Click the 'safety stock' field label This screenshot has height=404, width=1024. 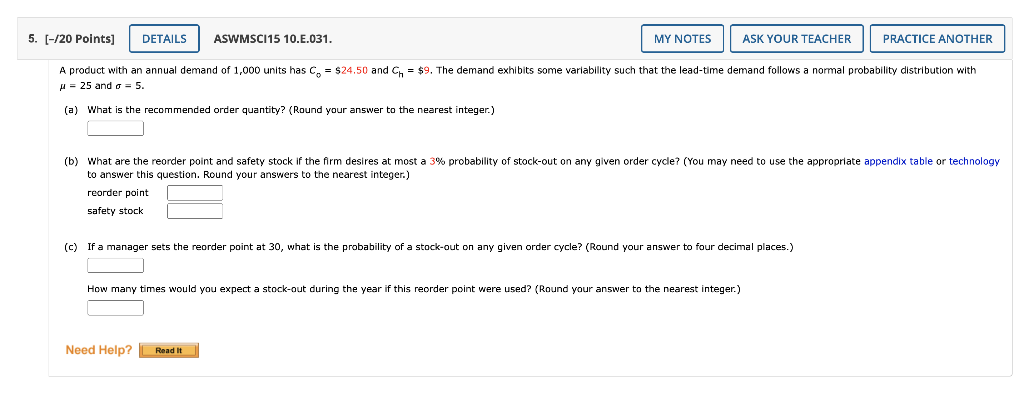coord(115,211)
